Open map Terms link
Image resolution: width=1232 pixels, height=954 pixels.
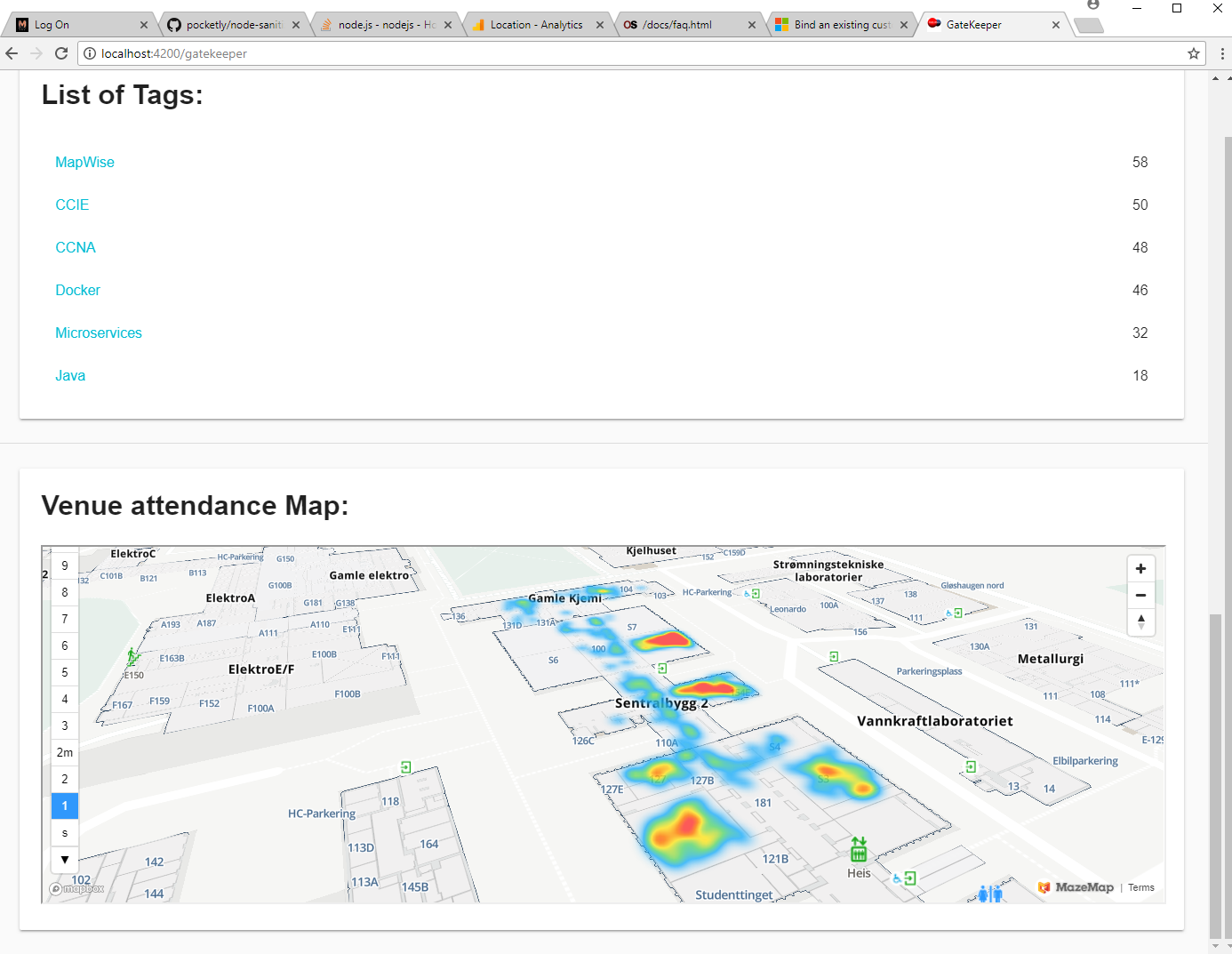(1141, 887)
